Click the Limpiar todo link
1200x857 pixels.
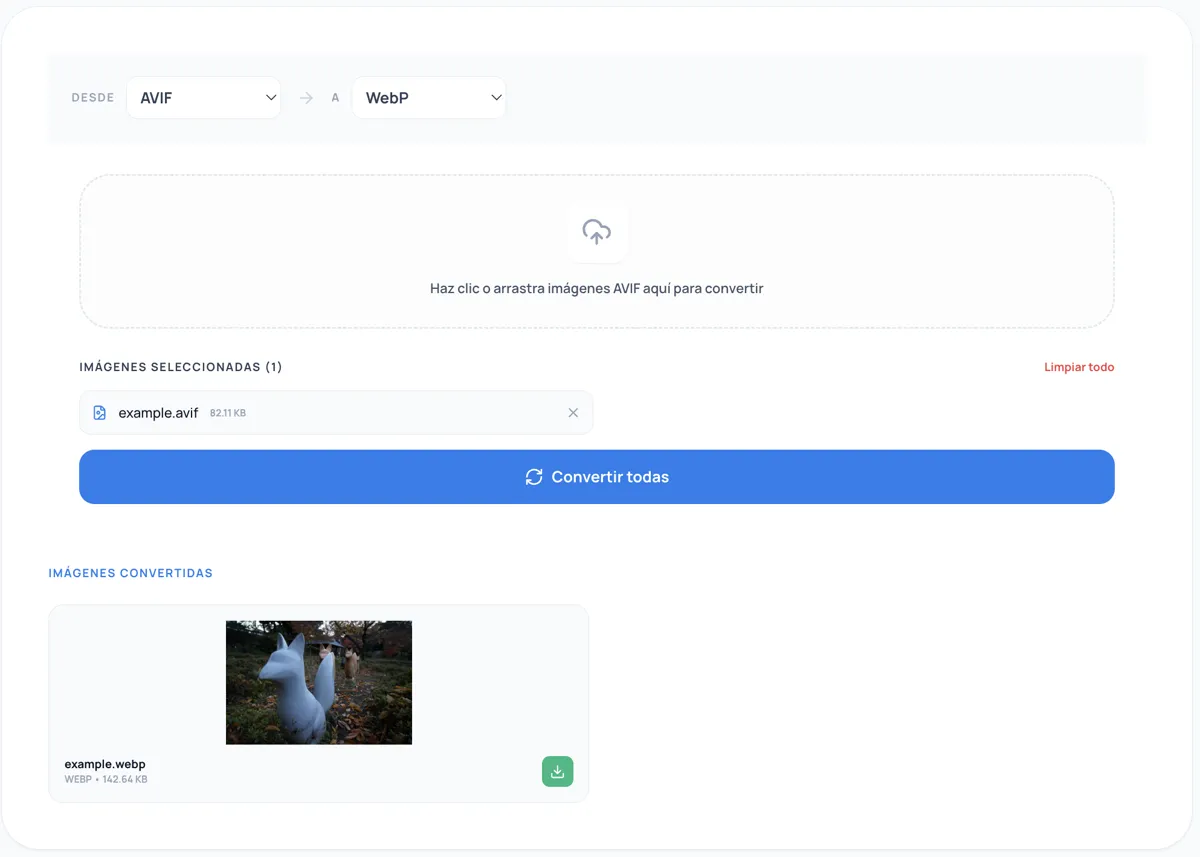(1079, 367)
